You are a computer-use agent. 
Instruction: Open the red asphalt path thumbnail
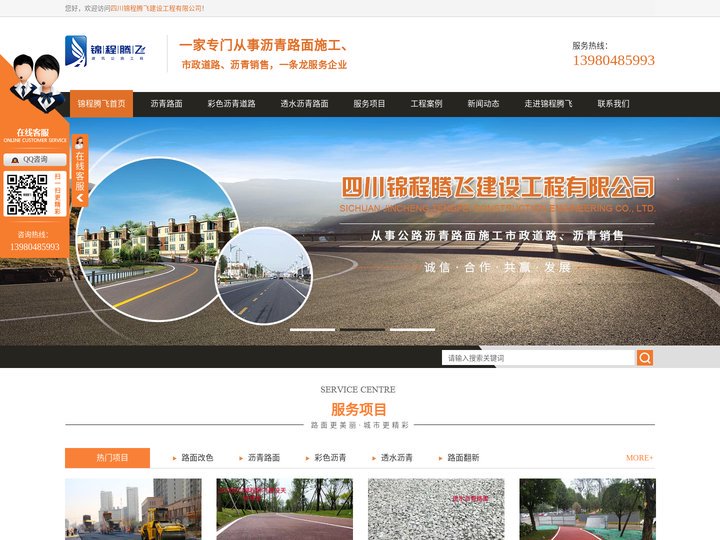point(285,509)
